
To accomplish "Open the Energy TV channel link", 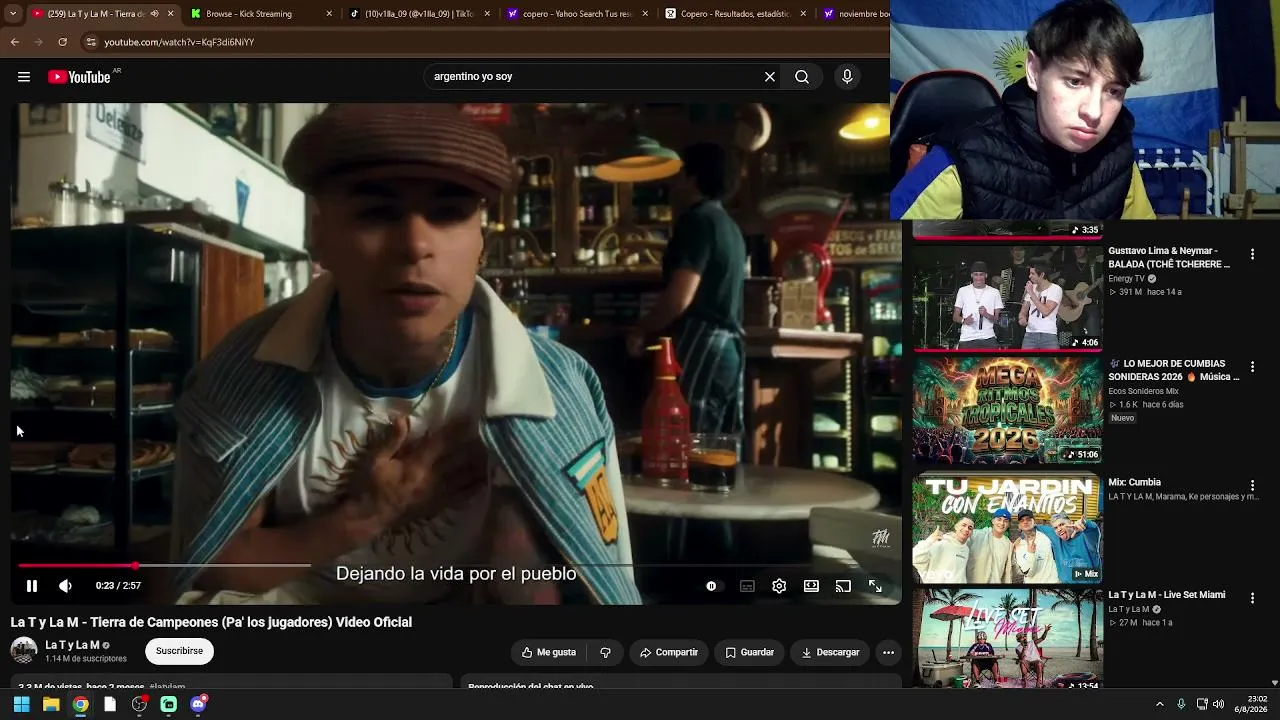I will tap(1126, 279).
